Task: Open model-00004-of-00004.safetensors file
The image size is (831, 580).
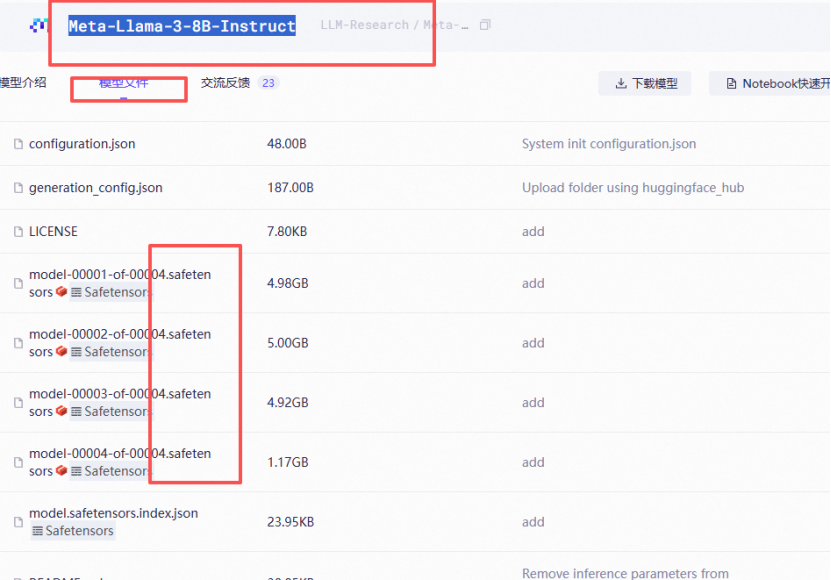Action: tap(120, 462)
